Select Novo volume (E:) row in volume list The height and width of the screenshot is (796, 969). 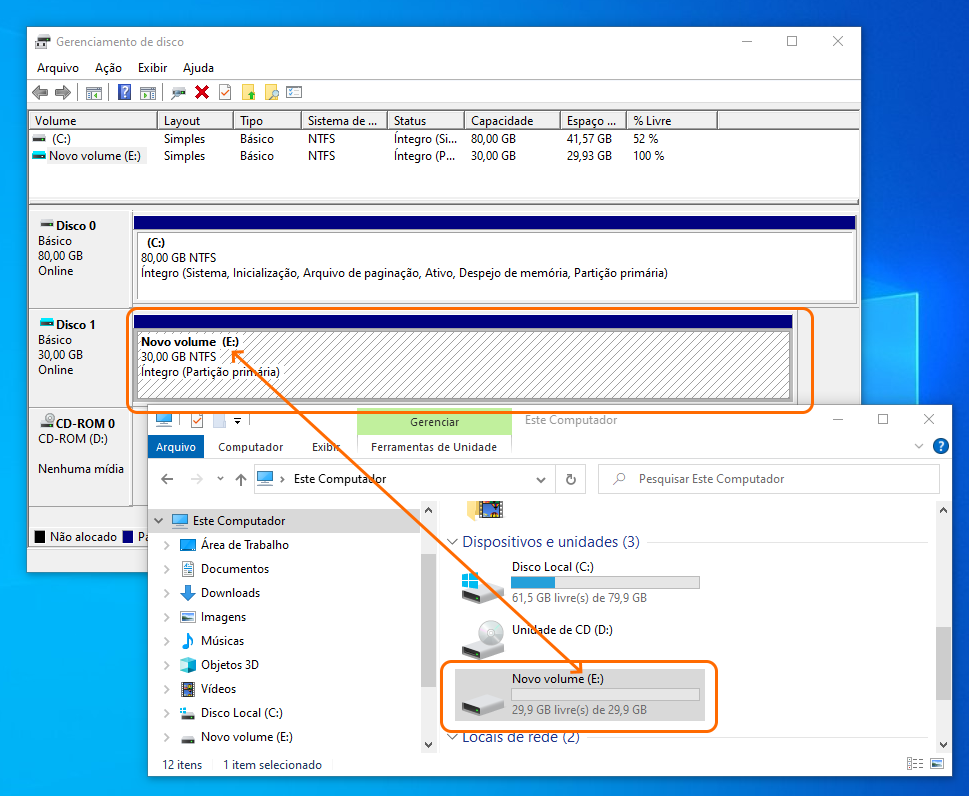[x=444, y=156]
